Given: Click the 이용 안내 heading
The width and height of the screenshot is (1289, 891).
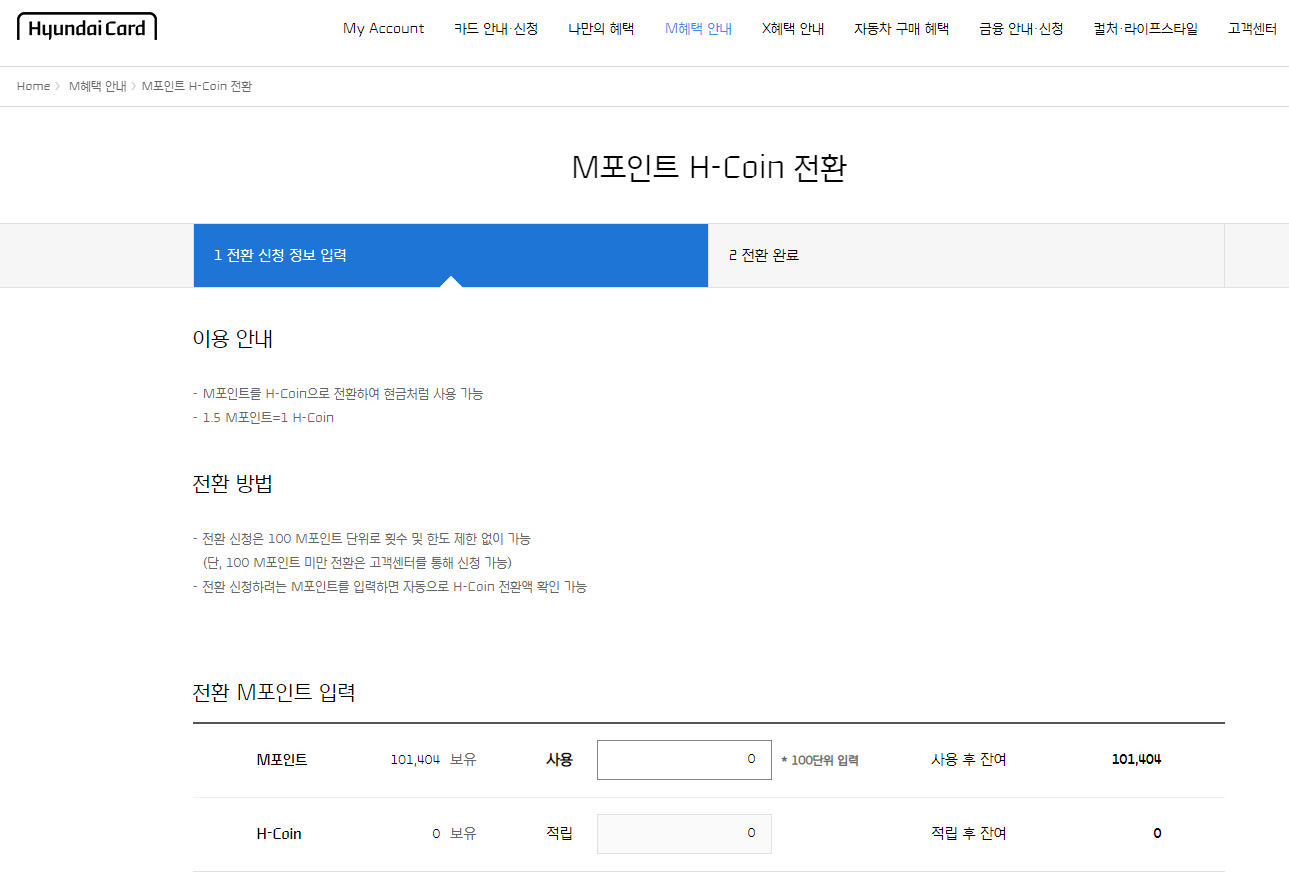Looking at the screenshot, I should tap(233, 339).
